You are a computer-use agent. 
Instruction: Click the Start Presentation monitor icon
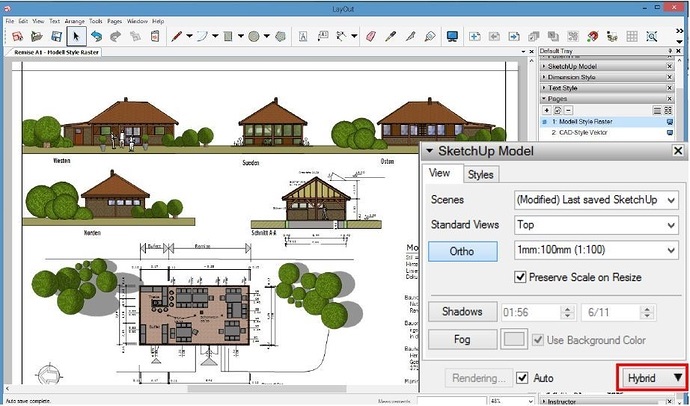click(452, 36)
